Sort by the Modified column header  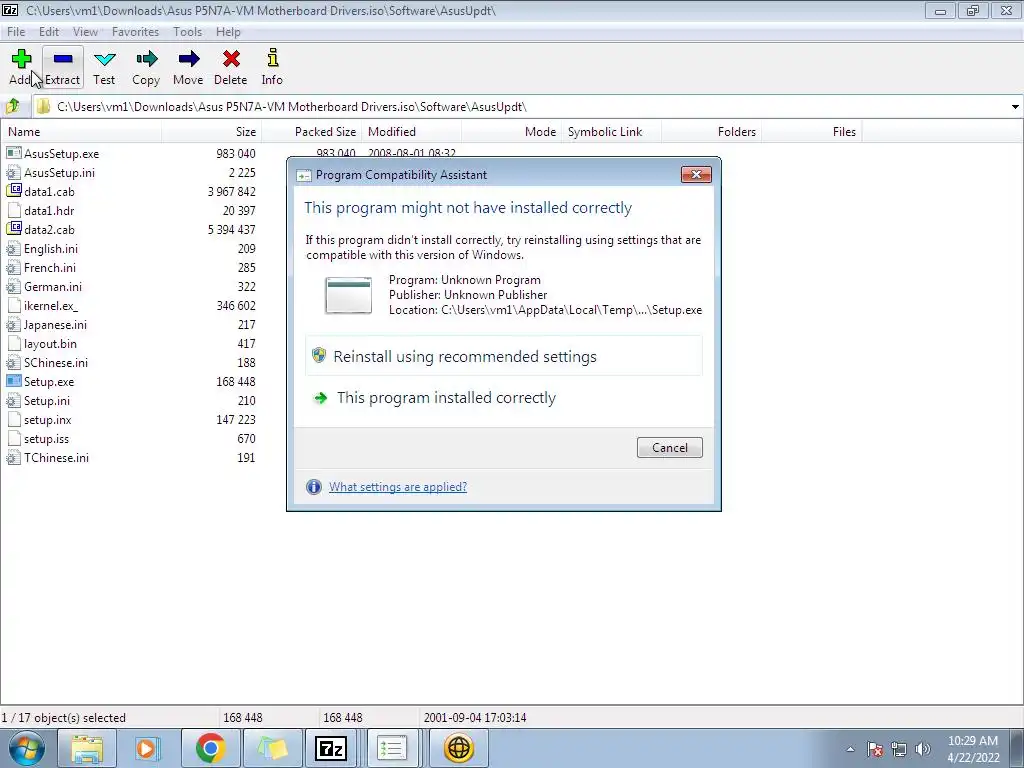(411, 131)
